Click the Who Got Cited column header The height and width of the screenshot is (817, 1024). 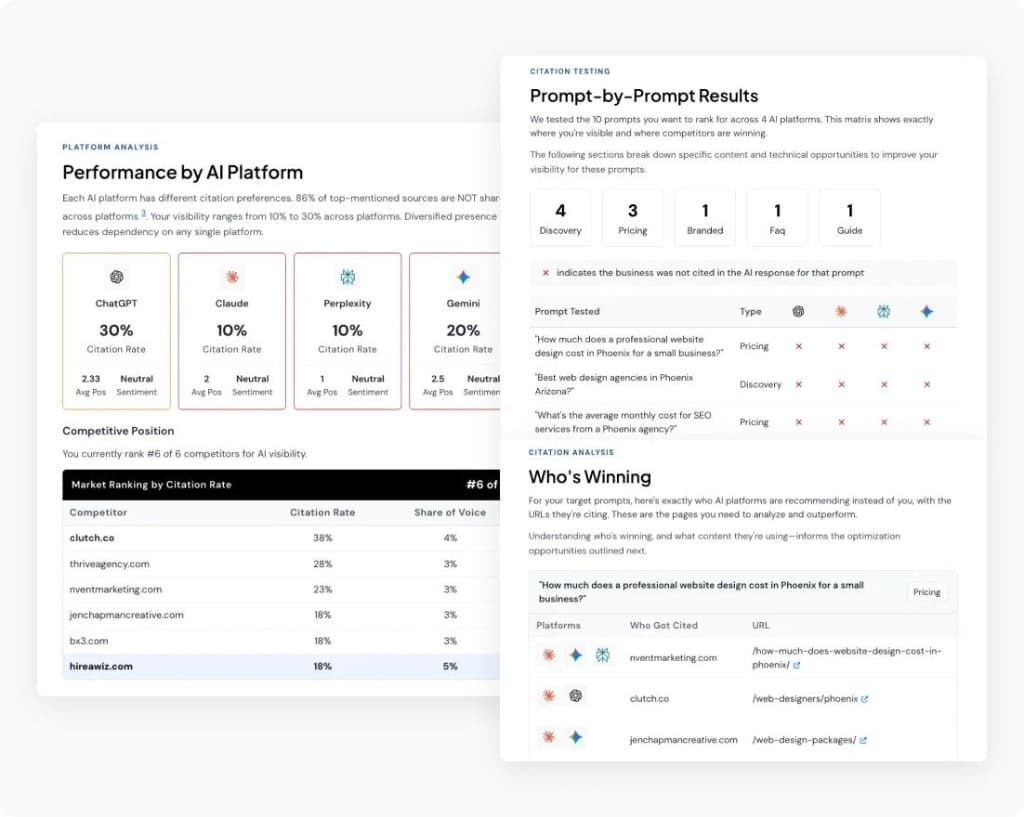click(664, 626)
